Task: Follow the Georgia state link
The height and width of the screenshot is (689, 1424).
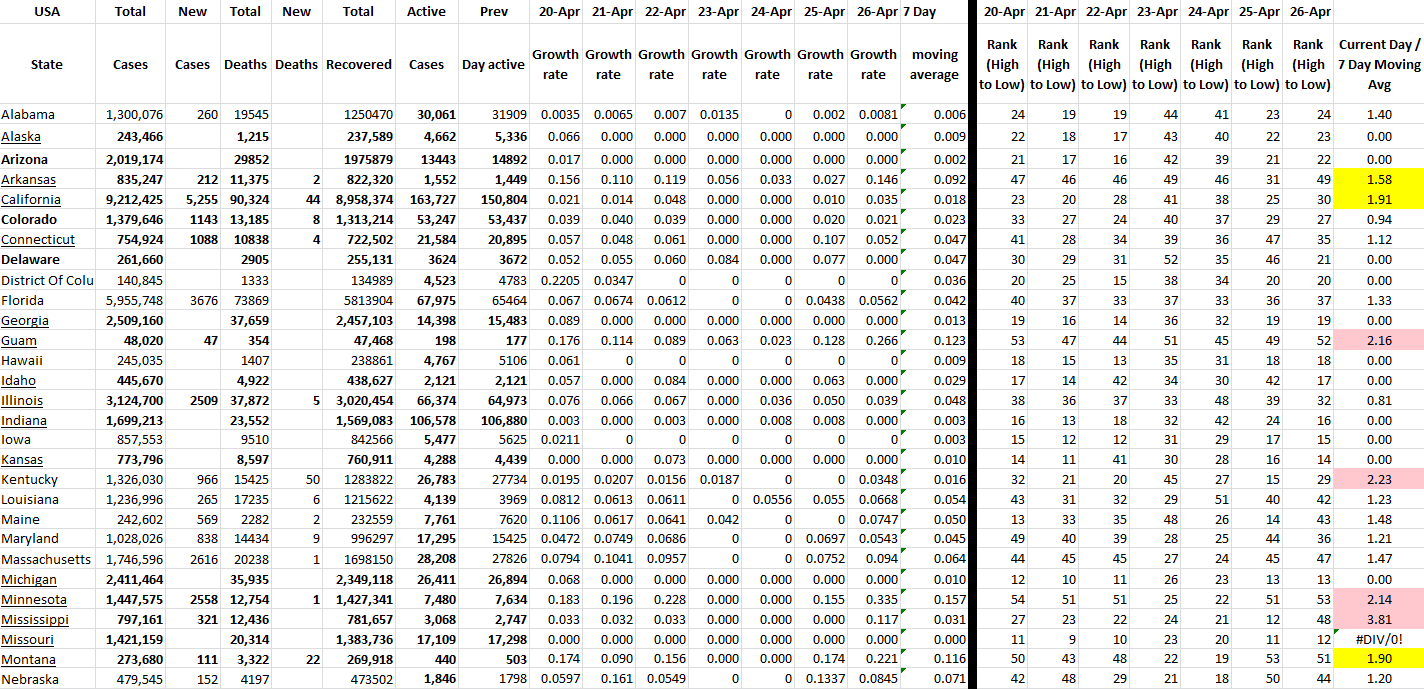Action: tap(25, 321)
